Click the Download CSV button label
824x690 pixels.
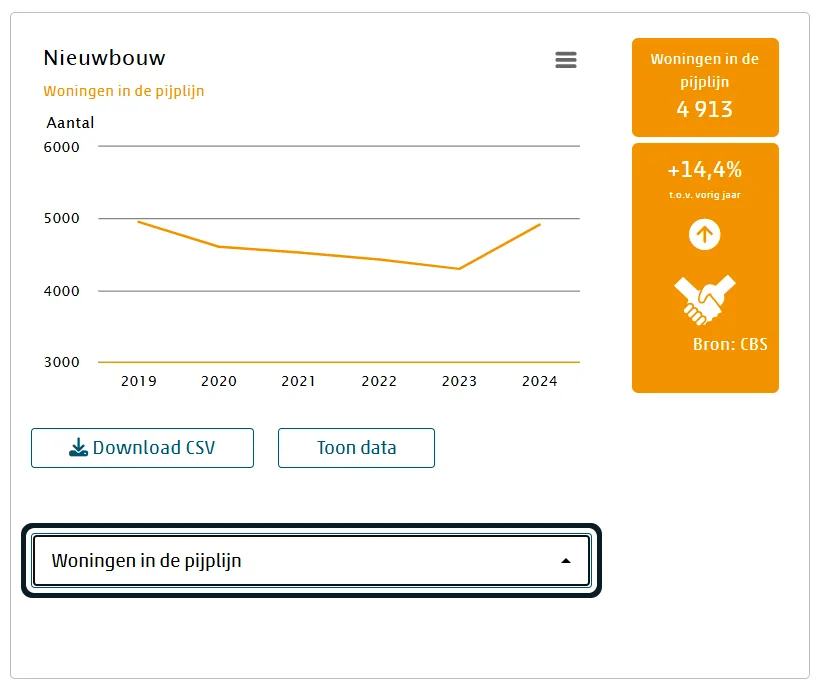(x=154, y=448)
